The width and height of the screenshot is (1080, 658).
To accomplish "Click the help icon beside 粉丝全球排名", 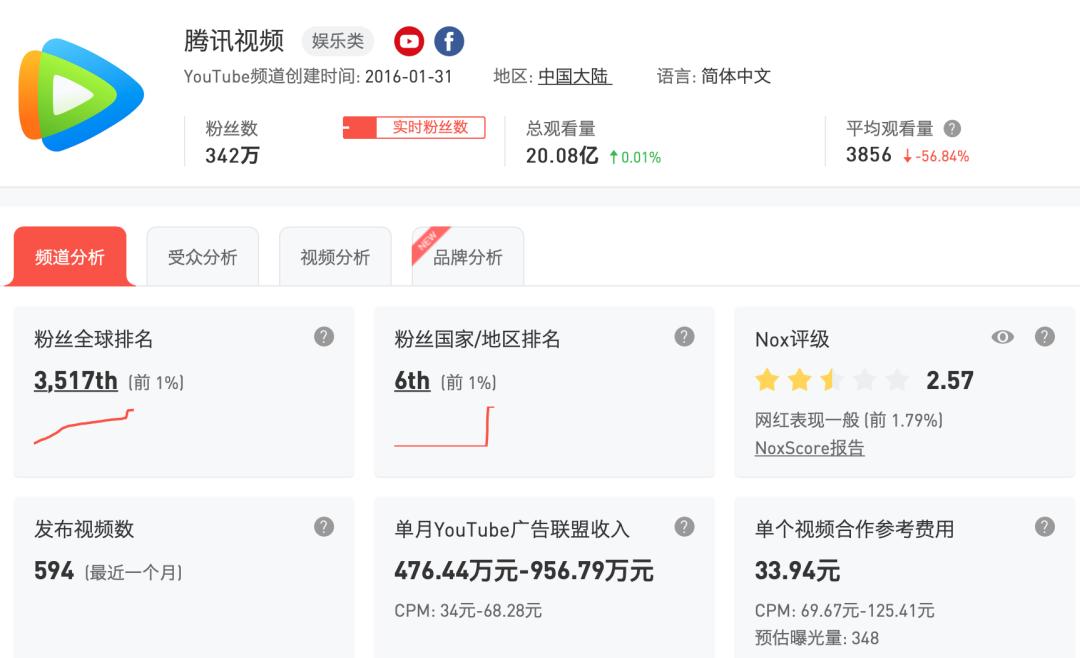I will (322, 337).
